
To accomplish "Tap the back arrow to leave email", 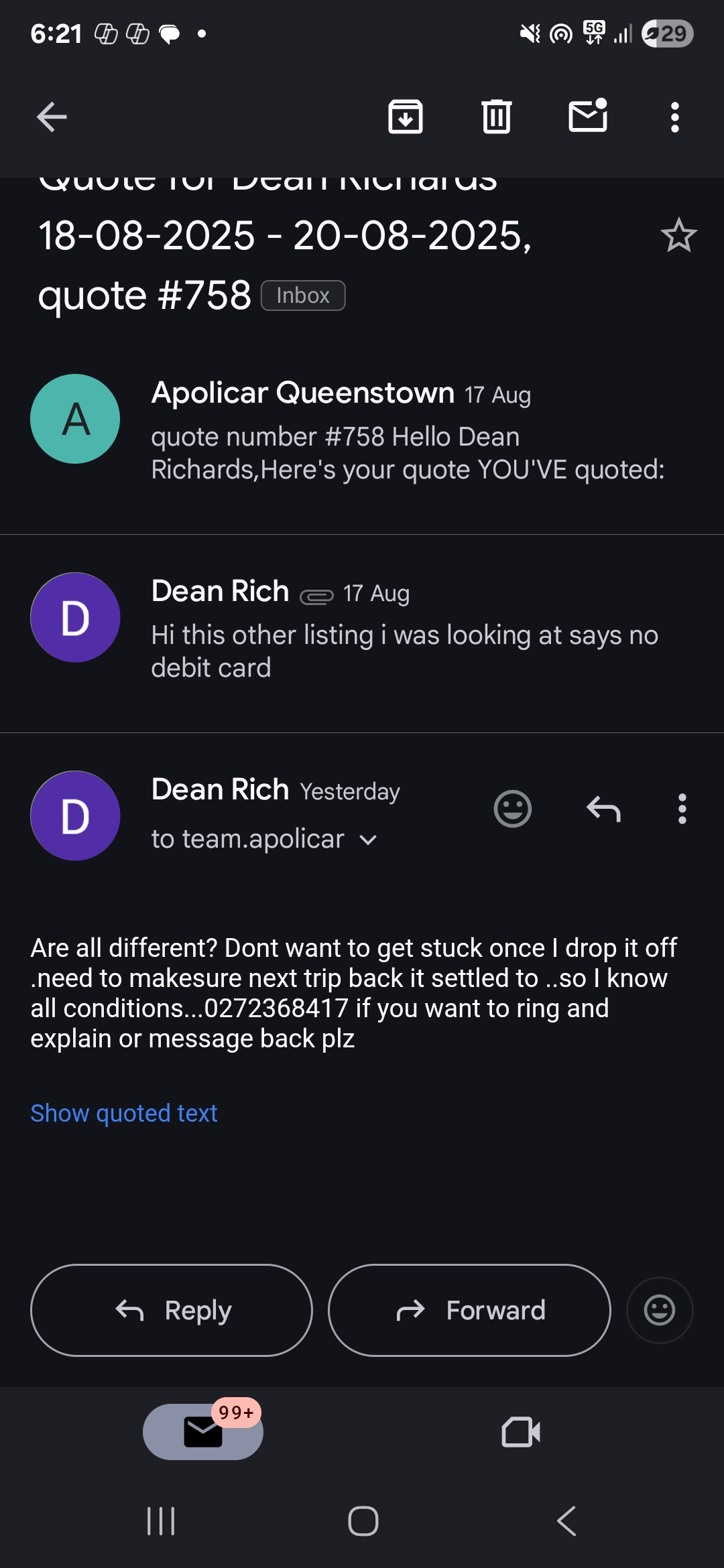I will pos(52,117).
